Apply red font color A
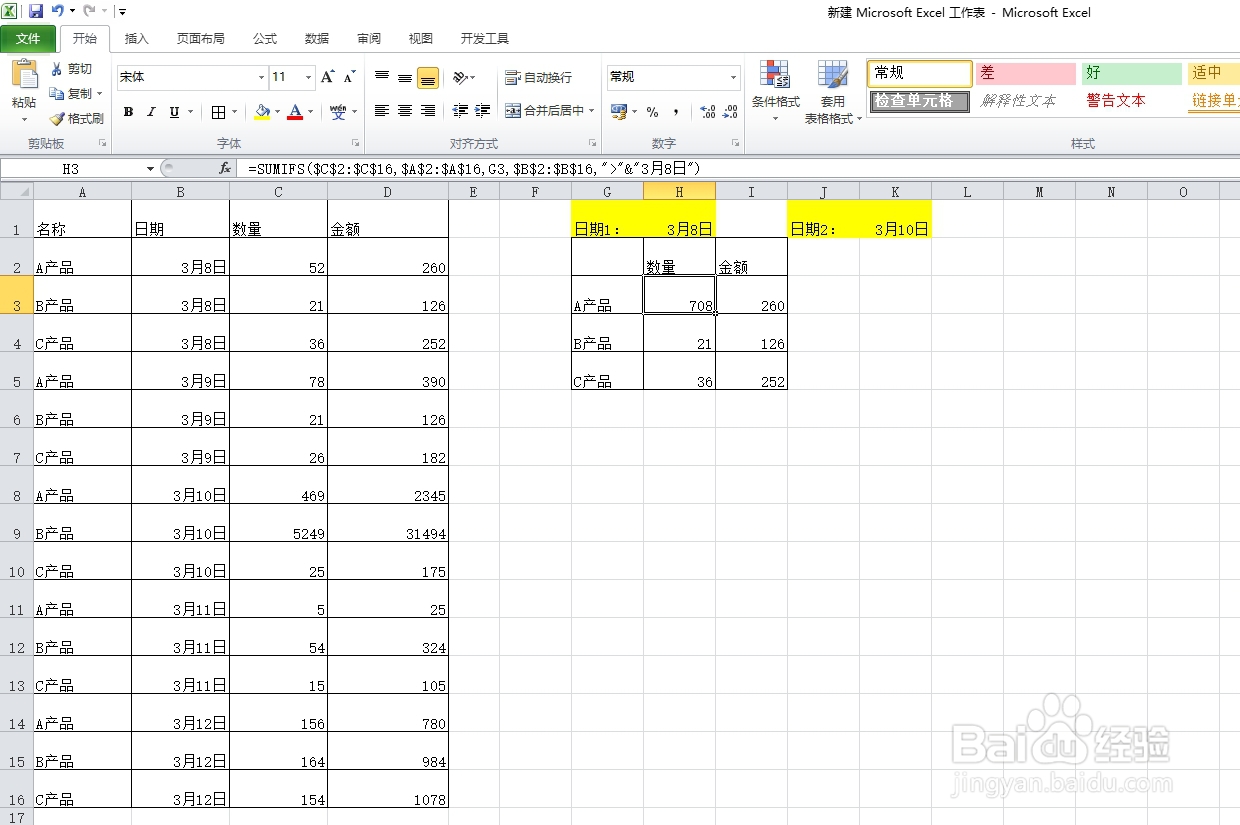Image resolution: width=1240 pixels, height=825 pixels. (x=295, y=112)
